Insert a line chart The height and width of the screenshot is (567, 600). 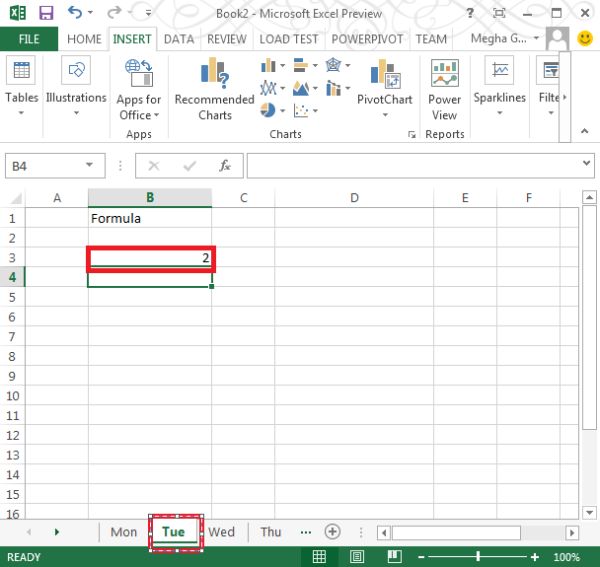point(268,88)
